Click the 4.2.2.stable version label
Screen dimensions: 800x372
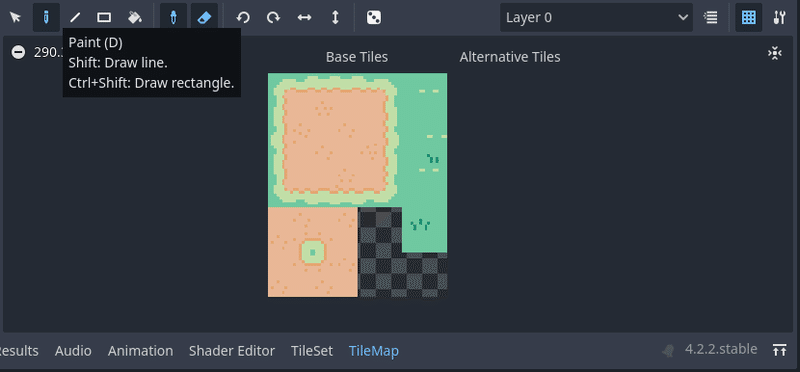tap(721, 350)
